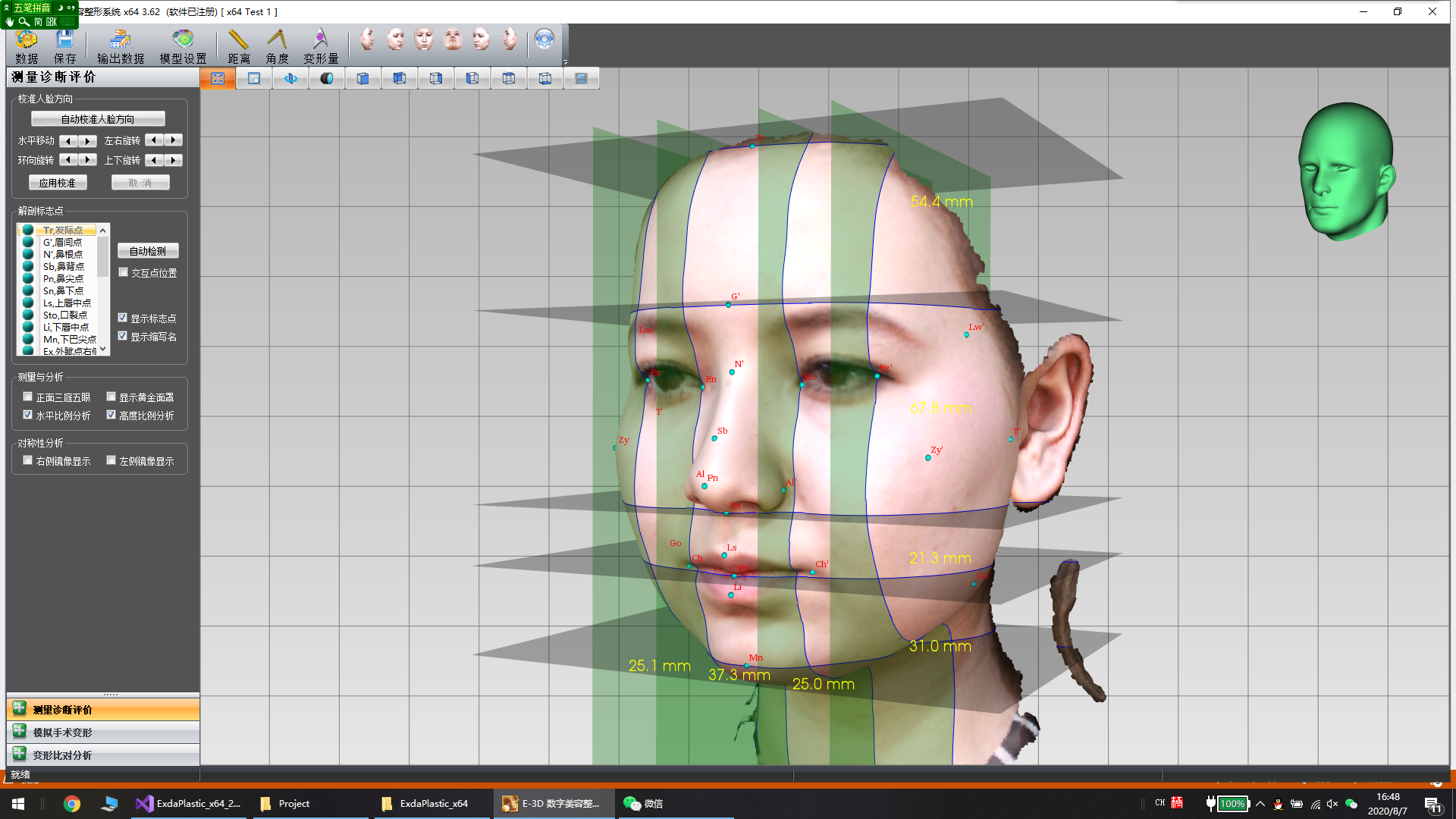Expand the 模拟手术变形 panel
The height and width of the screenshot is (819, 1456).
click(62, 733)
